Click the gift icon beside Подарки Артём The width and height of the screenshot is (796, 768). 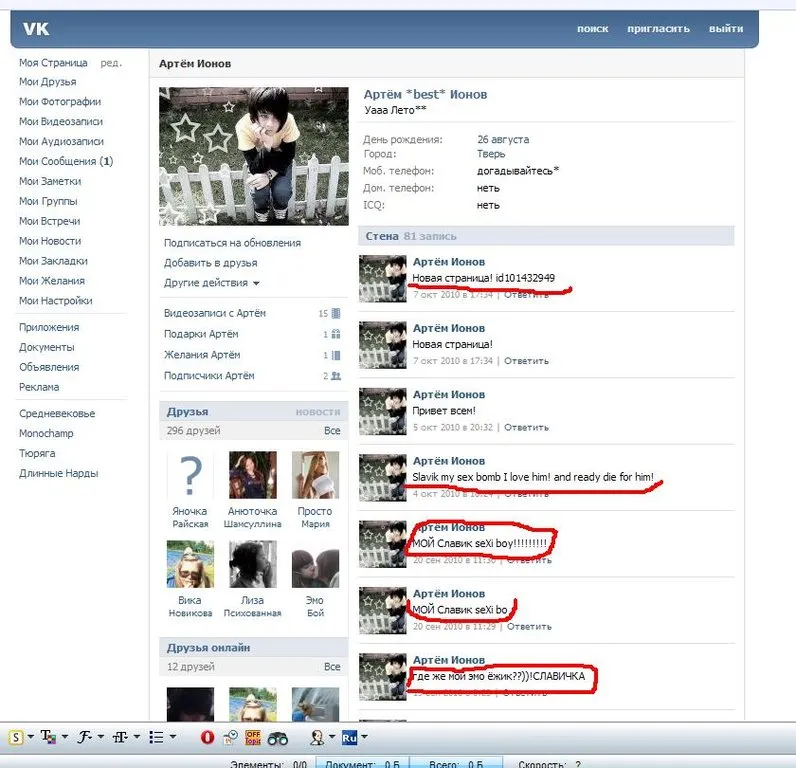pyautogui.click(x=336, y=334)
